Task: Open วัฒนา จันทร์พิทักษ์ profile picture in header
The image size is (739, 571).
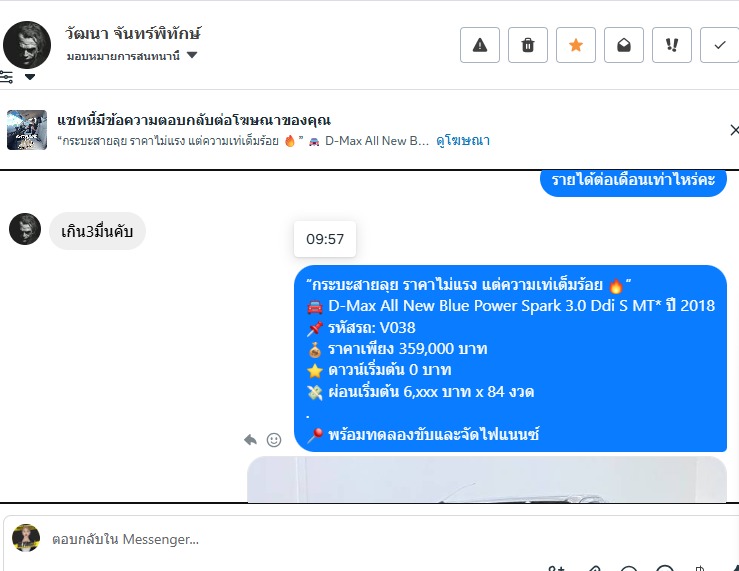Action: click(27, 45)
